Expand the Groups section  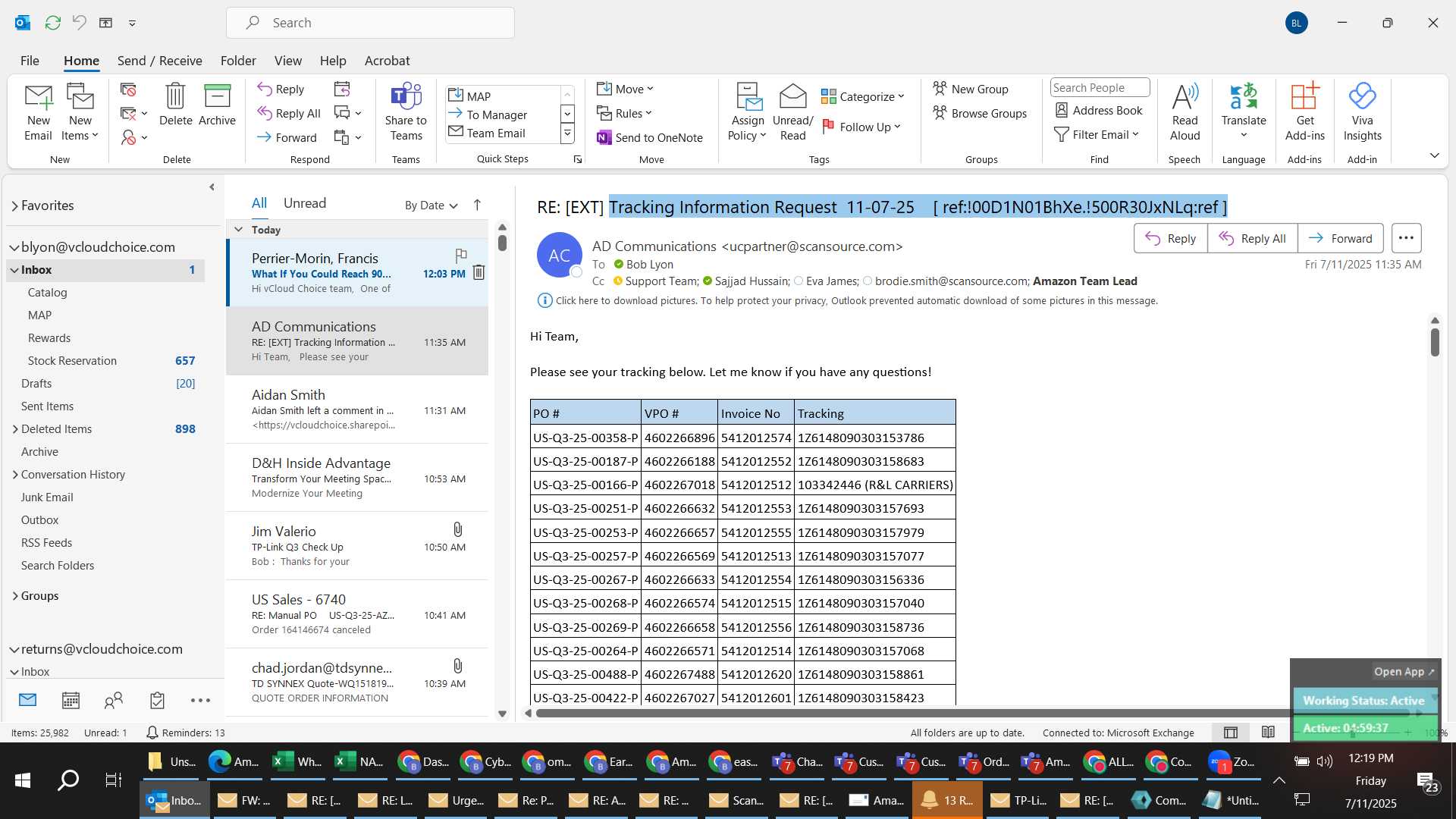[x=14, y=596]
